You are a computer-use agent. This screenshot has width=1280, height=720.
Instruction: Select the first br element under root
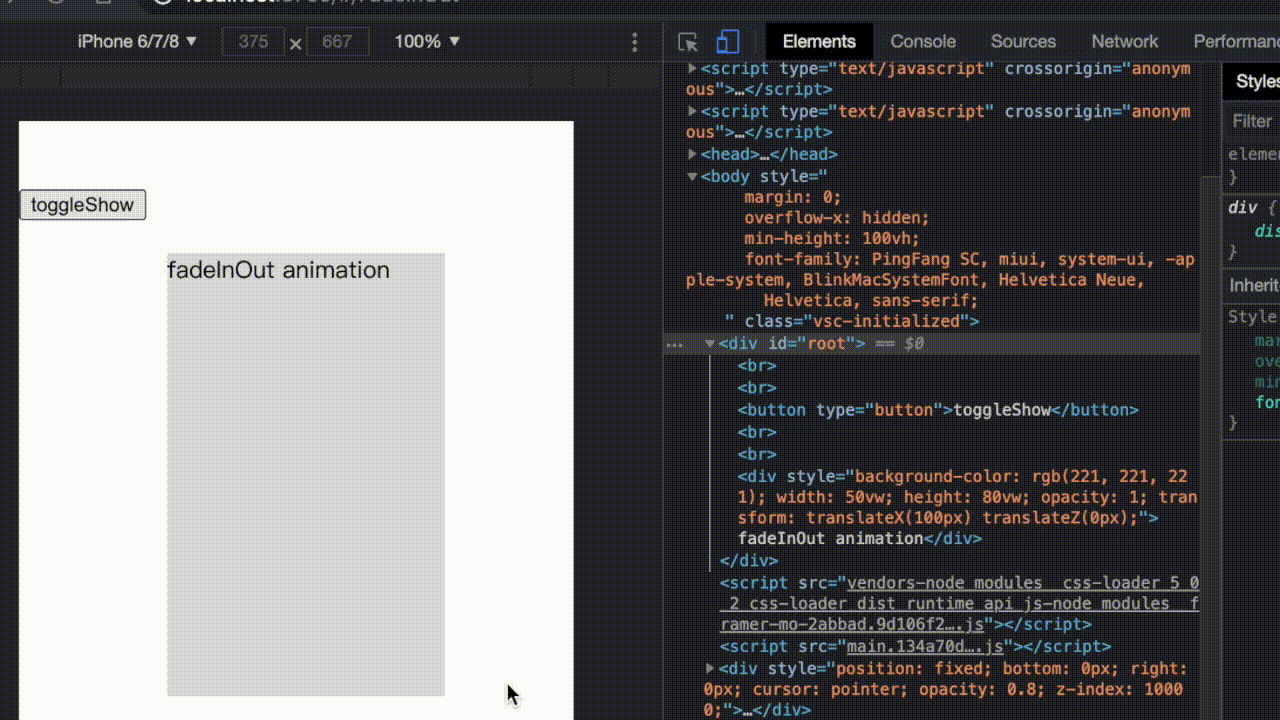point(756,366)
